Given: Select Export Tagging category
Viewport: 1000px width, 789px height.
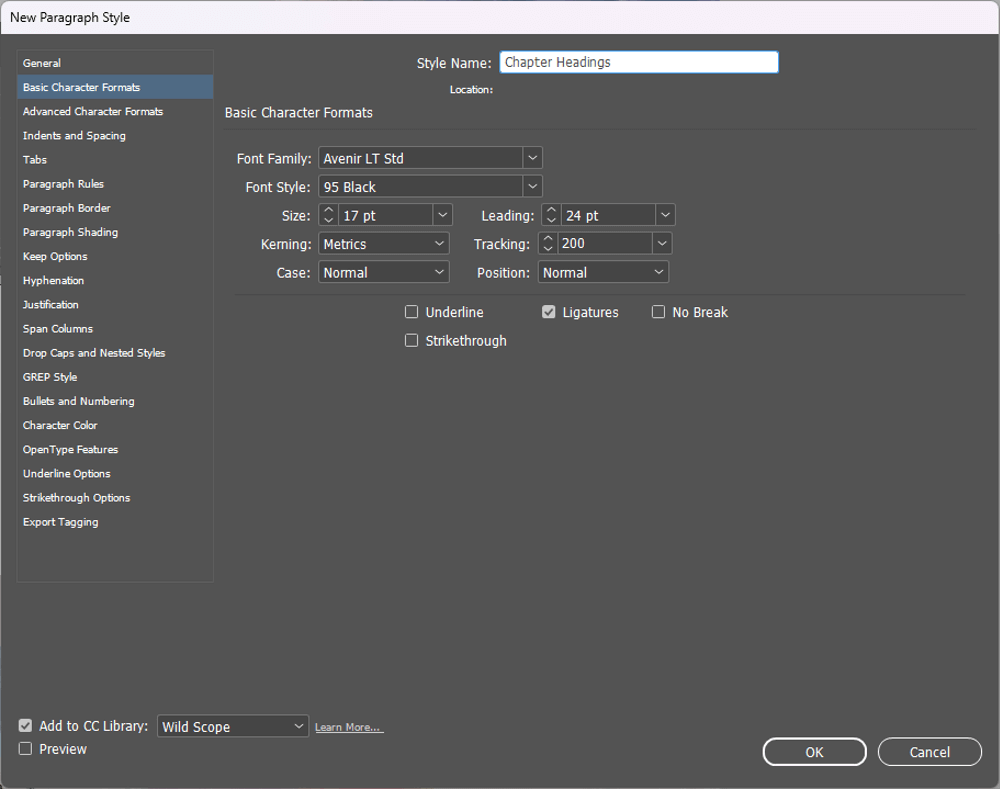Looking at the screenshot, I should pyautogui.click(x=115, y=522).
